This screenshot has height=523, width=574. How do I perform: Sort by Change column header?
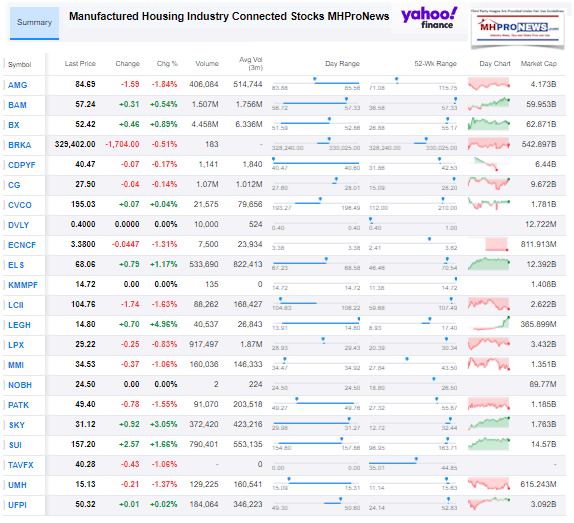click(127, 64)
